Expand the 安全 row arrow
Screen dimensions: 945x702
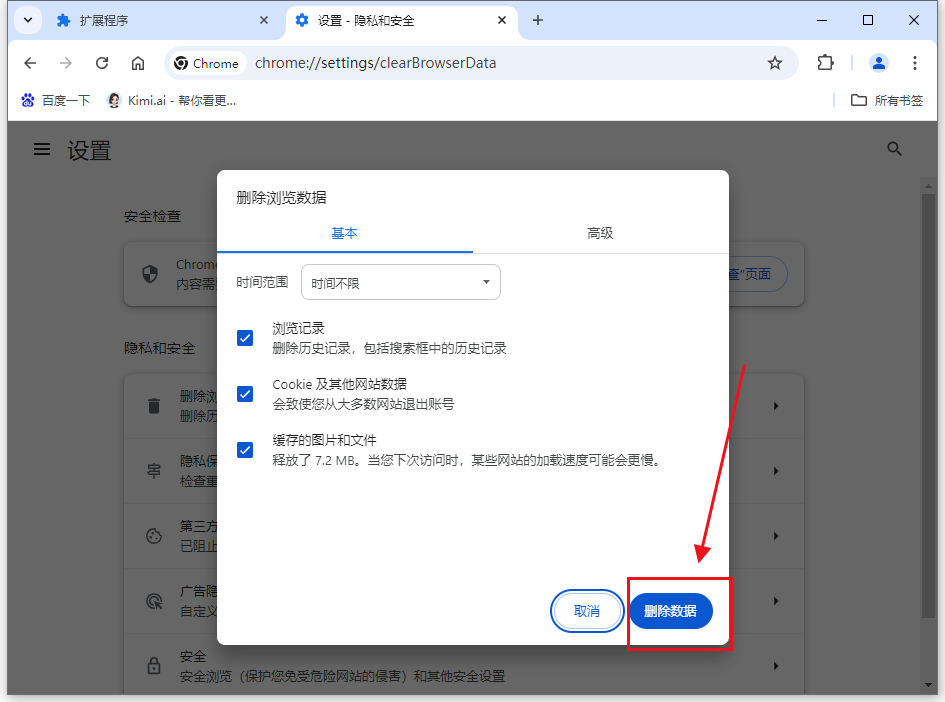pyautogui.click(x=776, y=666)
